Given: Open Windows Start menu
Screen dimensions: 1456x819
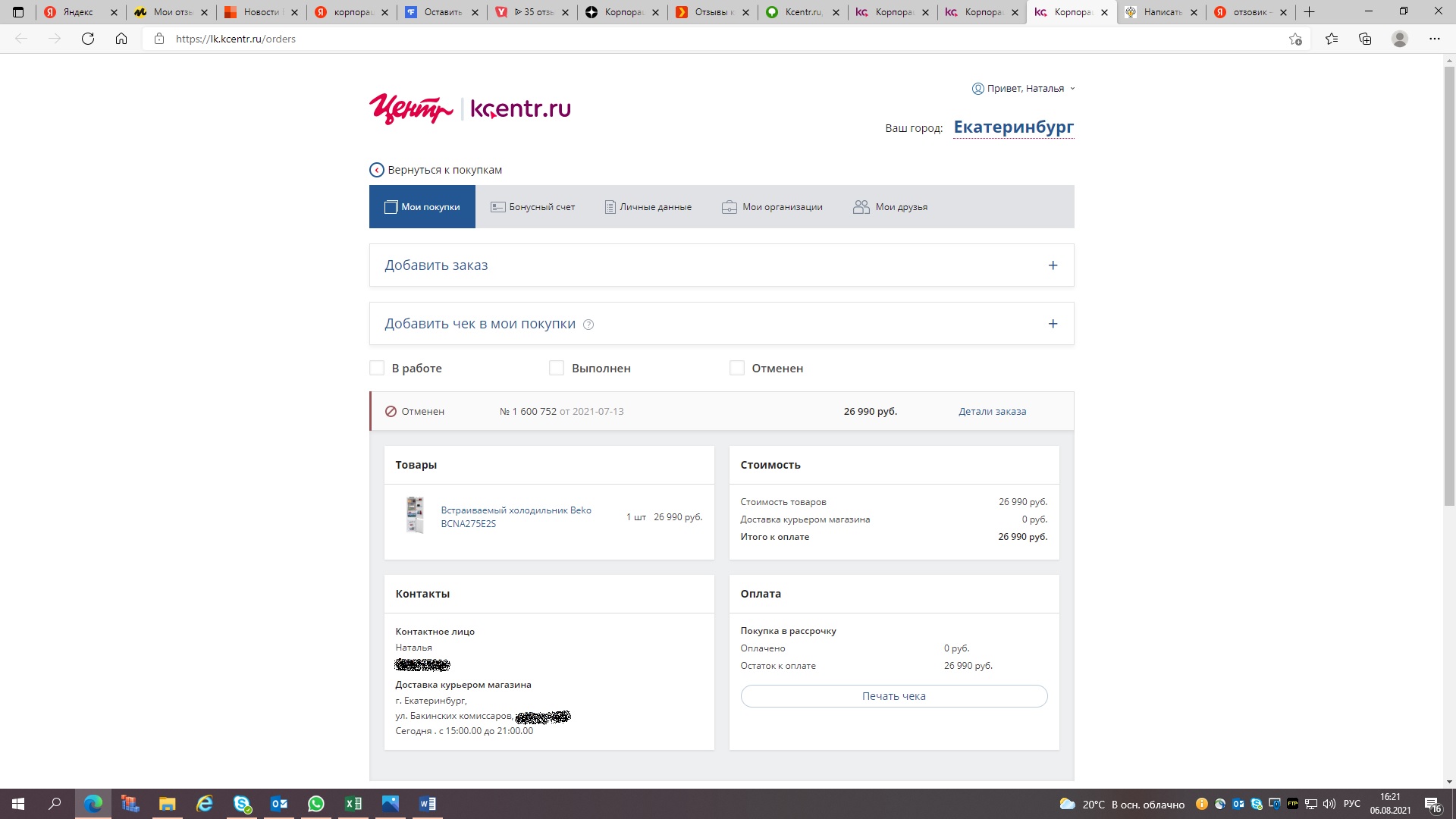Looking at the screenshot, I should point(18,804).
